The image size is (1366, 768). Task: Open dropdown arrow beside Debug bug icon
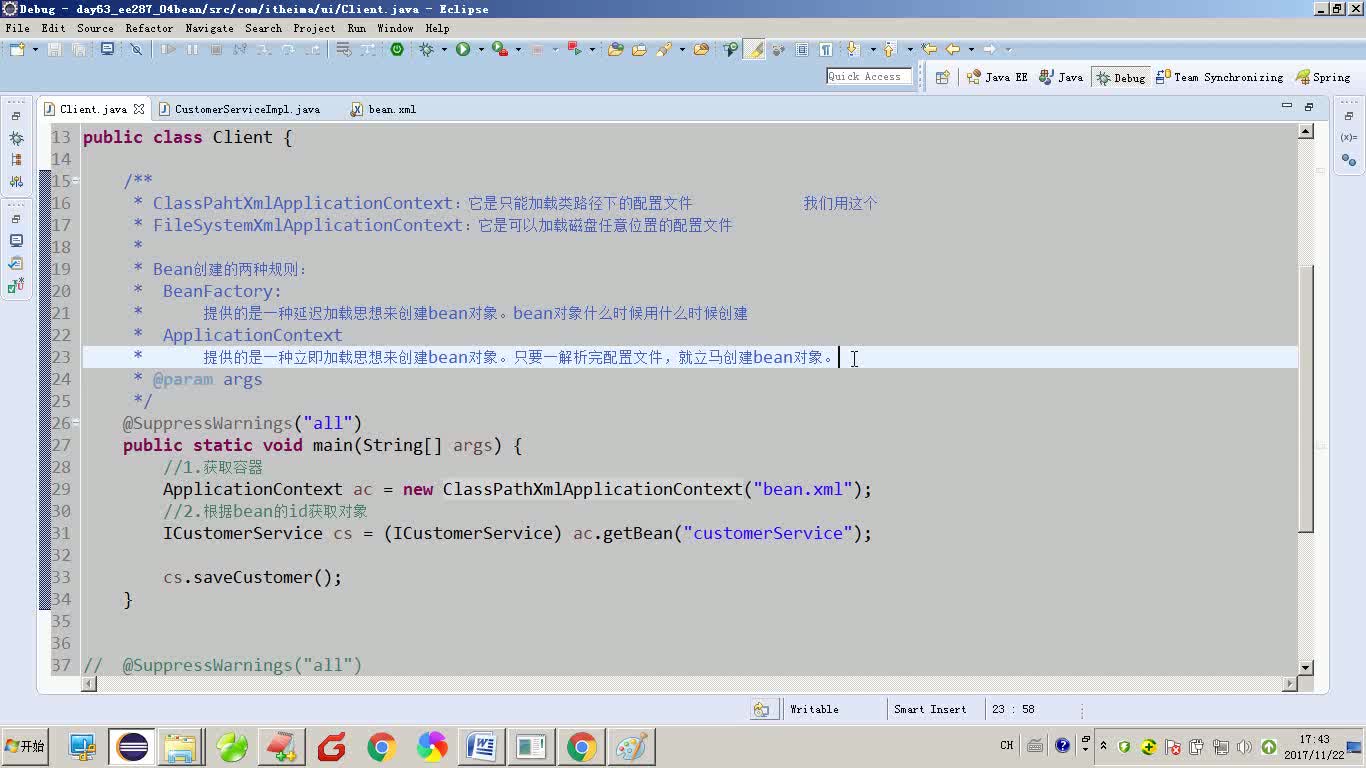pyautogui.click(x=444, y=49)
